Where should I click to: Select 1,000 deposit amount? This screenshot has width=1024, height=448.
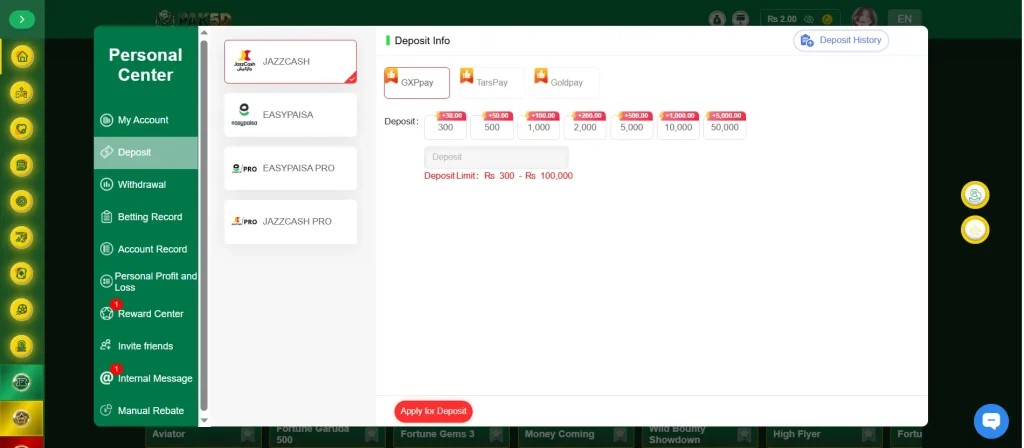click(539, 127)
